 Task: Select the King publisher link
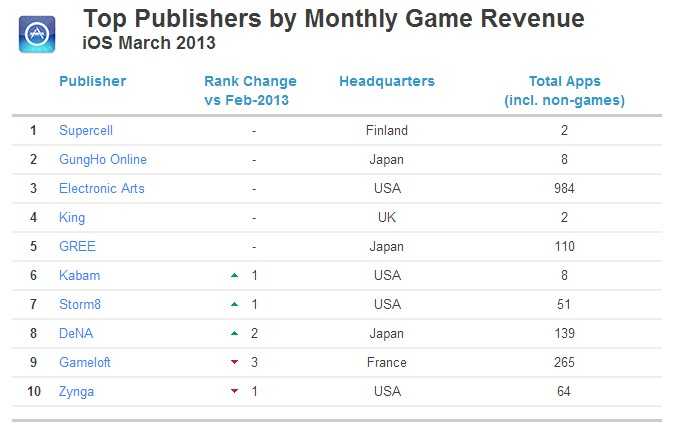(72, 217)
